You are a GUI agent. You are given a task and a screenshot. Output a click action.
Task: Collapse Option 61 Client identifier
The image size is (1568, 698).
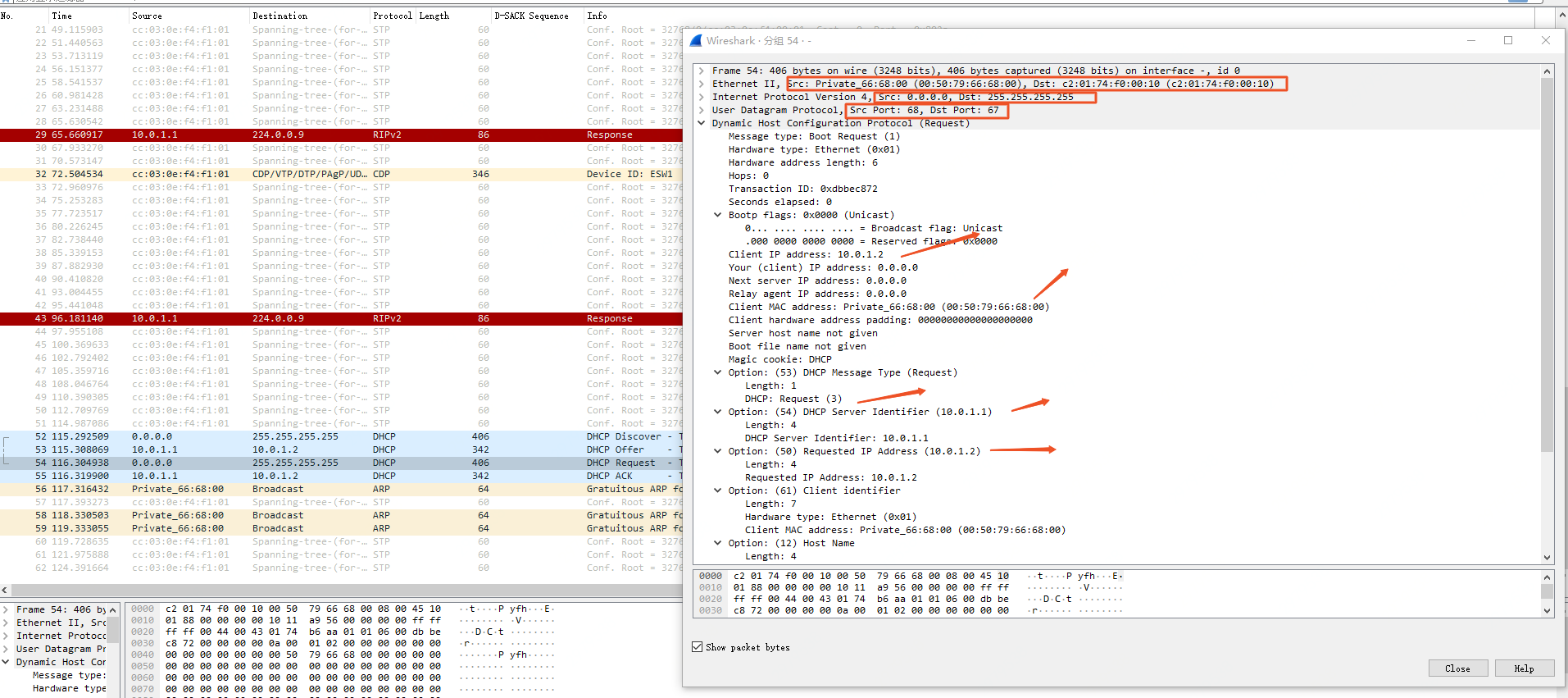tap(718, 490)
